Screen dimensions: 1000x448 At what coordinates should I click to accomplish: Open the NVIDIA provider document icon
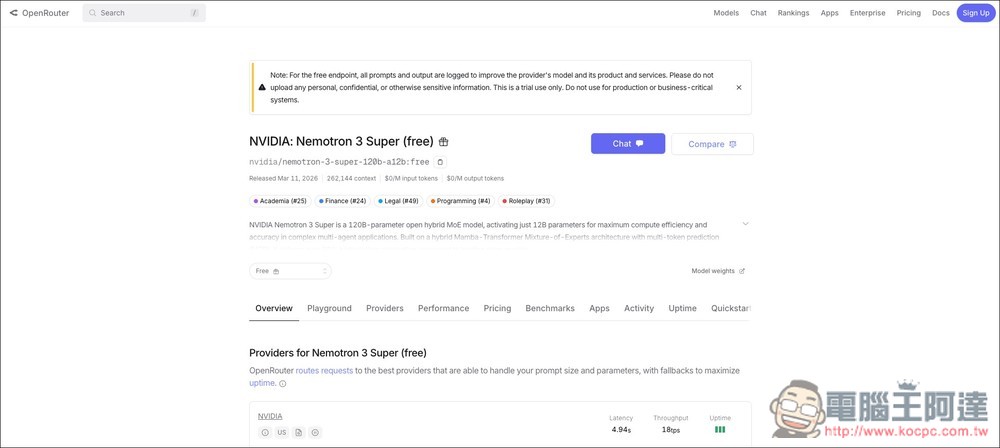point(298,433)
